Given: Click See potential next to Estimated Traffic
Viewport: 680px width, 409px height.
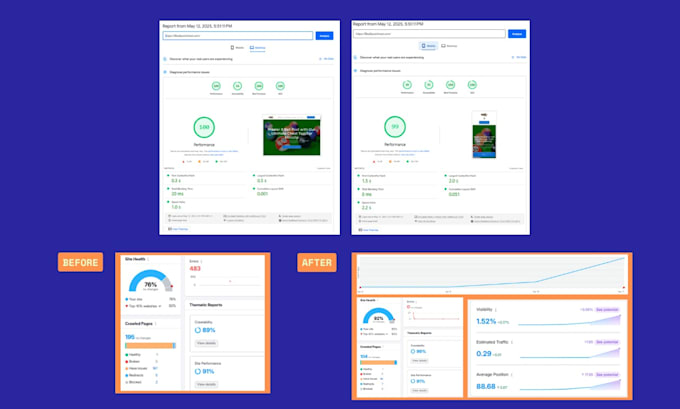Looking at the screenshot, I should click(607, 342).
